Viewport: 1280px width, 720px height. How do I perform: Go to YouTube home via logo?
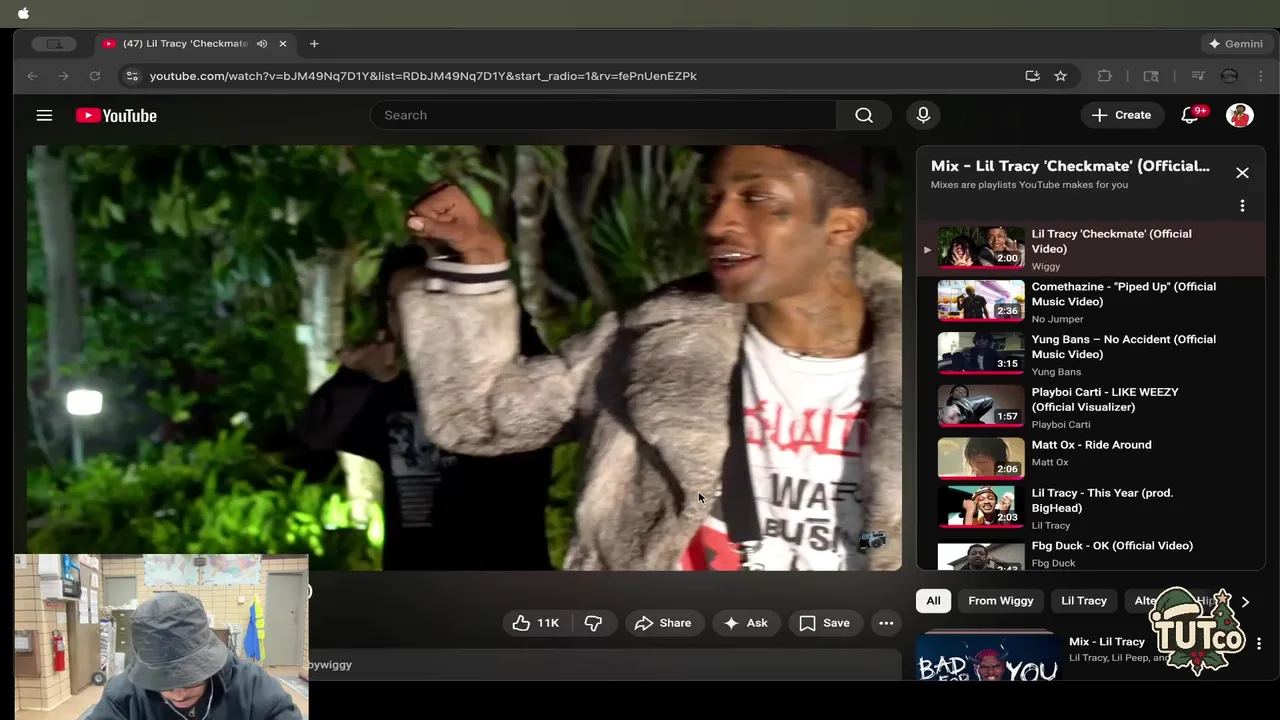coord(116,115)
